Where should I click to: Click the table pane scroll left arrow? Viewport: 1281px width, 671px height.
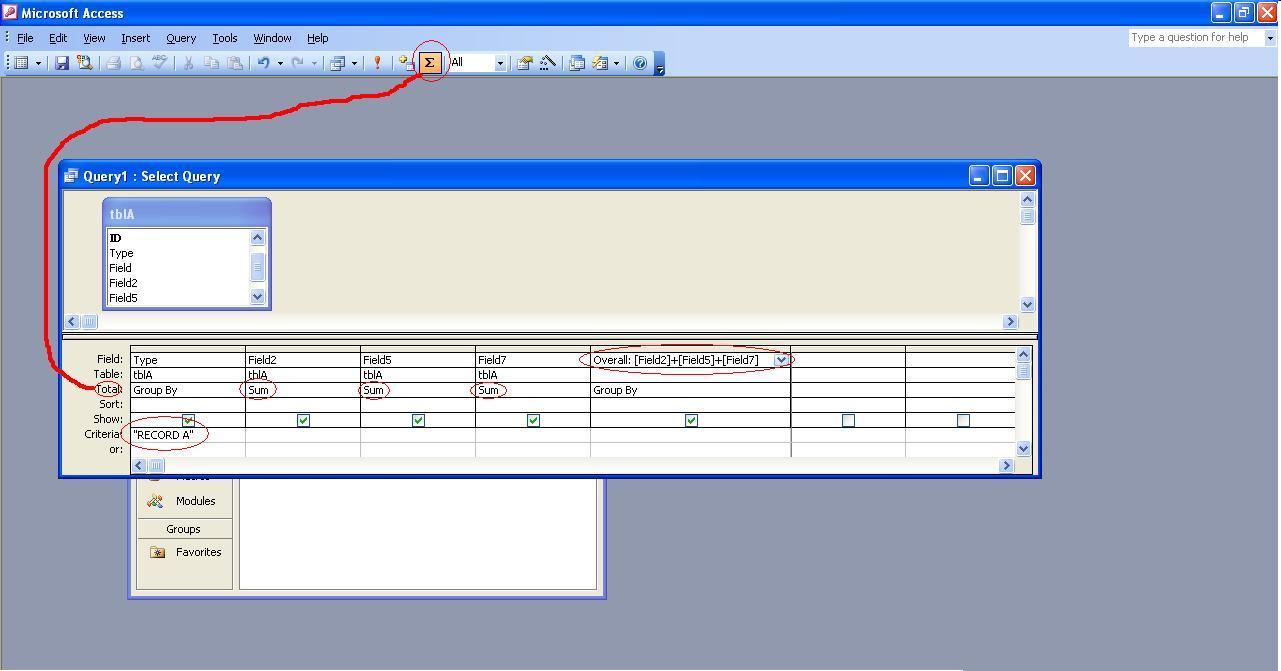tap(72, 321)
